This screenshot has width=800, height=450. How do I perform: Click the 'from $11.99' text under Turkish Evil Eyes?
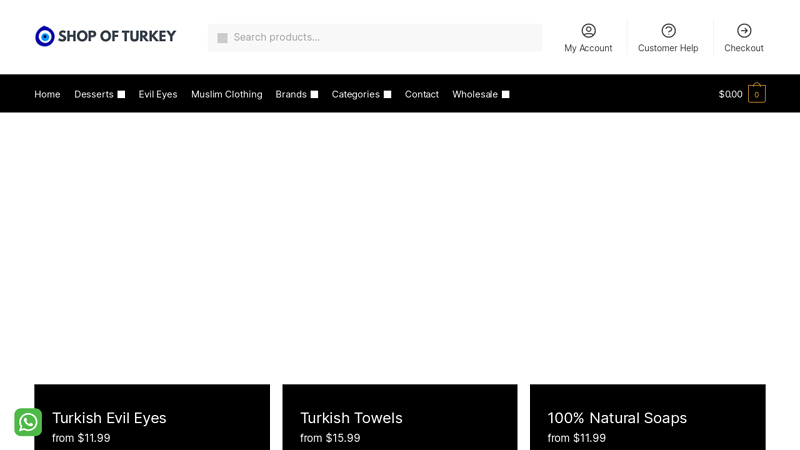81,438
